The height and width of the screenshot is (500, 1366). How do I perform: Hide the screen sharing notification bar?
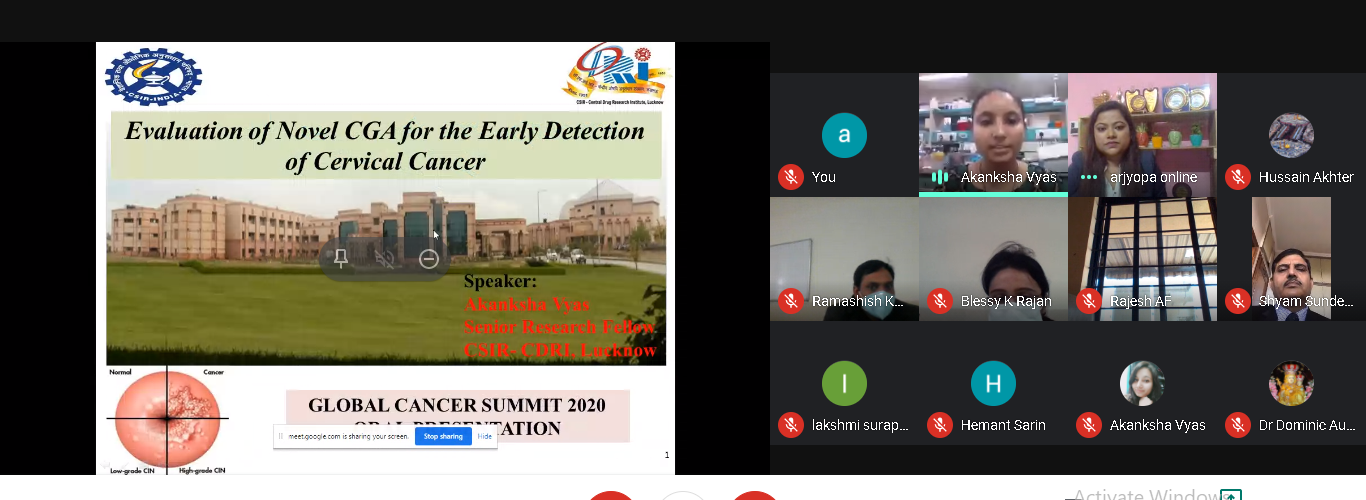[484, 436]
